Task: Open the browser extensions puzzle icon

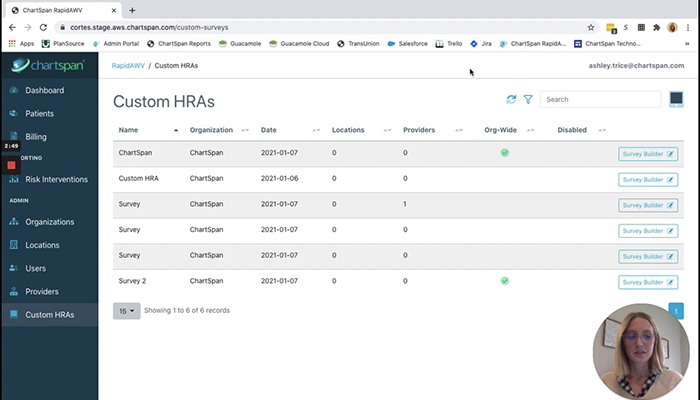Action: point(656,27)
